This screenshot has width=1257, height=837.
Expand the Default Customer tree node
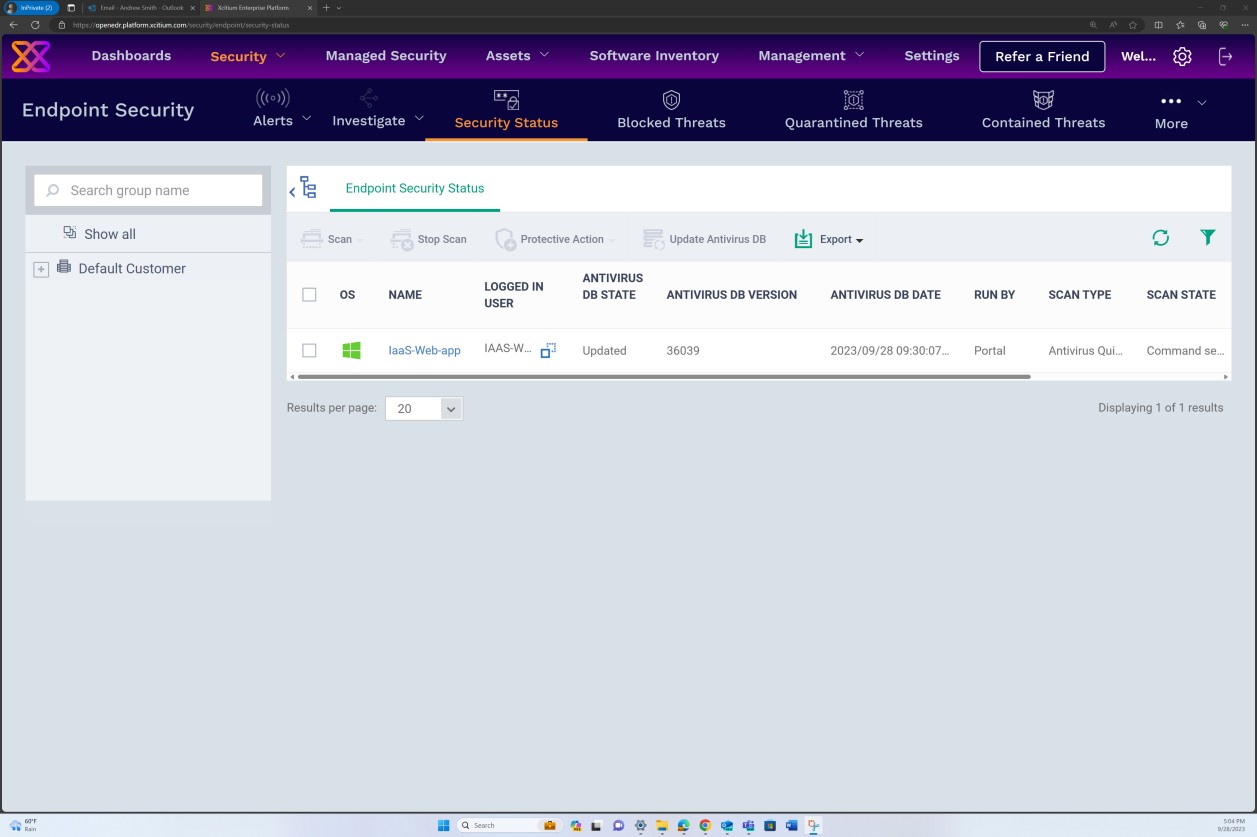(41, 269)
